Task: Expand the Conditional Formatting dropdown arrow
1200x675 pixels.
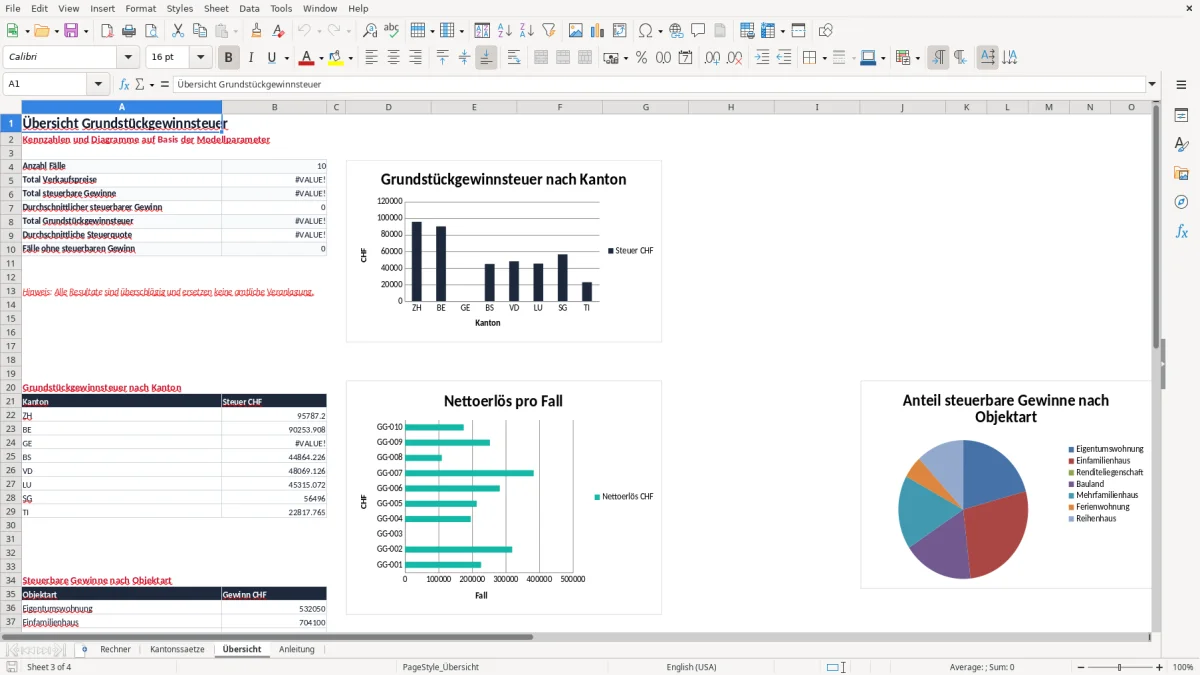Action: click(x=917, y=58)
